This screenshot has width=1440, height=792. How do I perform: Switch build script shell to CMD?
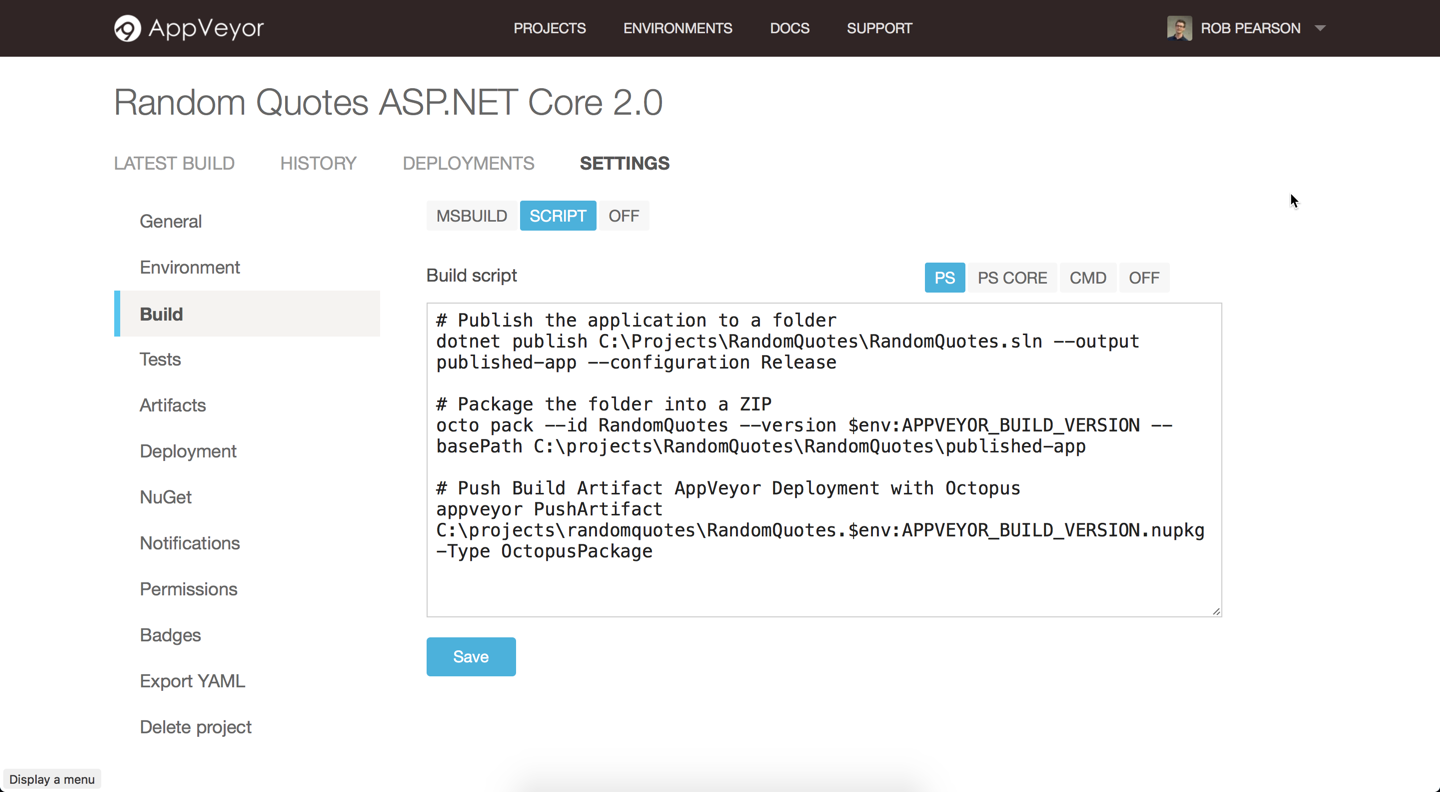[1087, 277]
